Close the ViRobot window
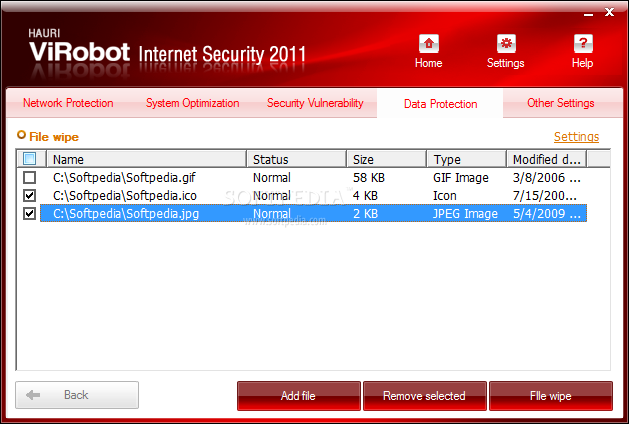 (609, 12)
